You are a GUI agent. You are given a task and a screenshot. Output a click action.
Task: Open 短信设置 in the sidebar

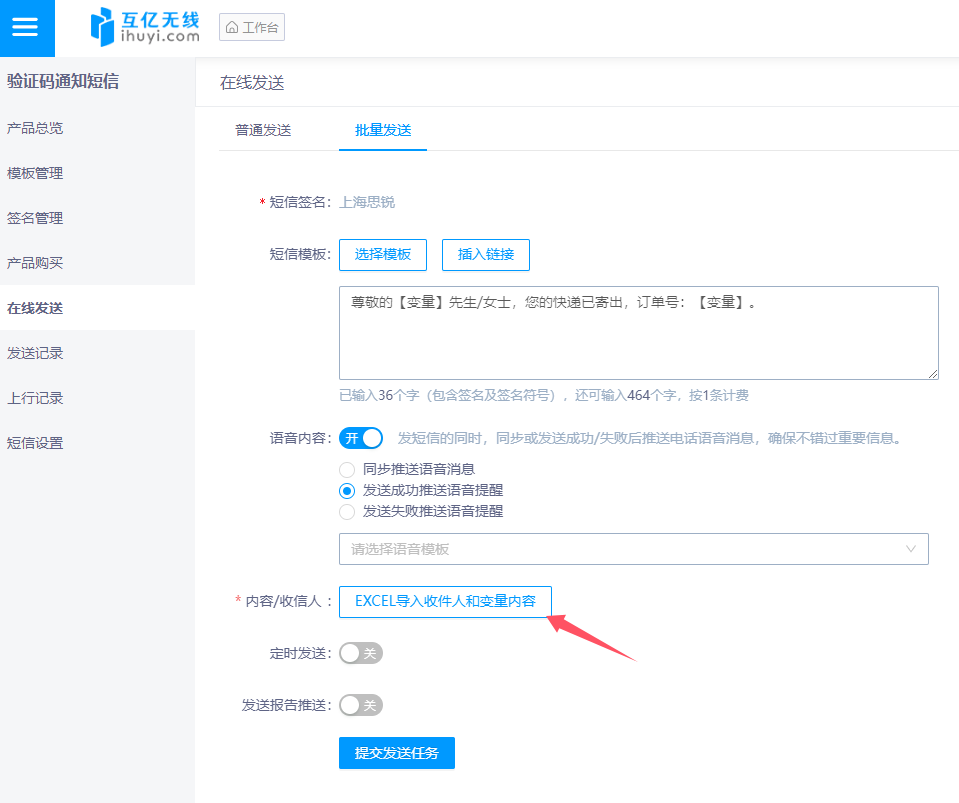tap(35, 443)
